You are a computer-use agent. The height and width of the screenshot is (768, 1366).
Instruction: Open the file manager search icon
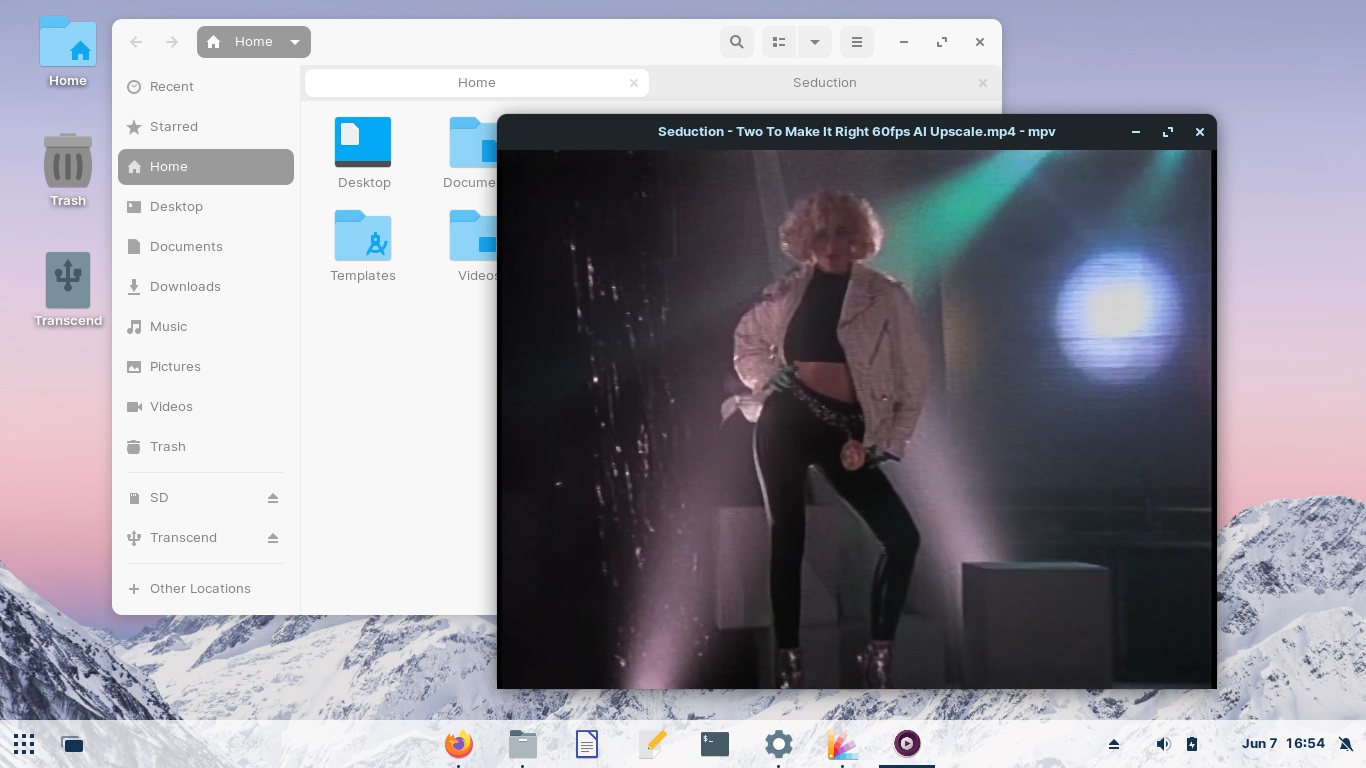pyautogui.click(x=737, y=42)
